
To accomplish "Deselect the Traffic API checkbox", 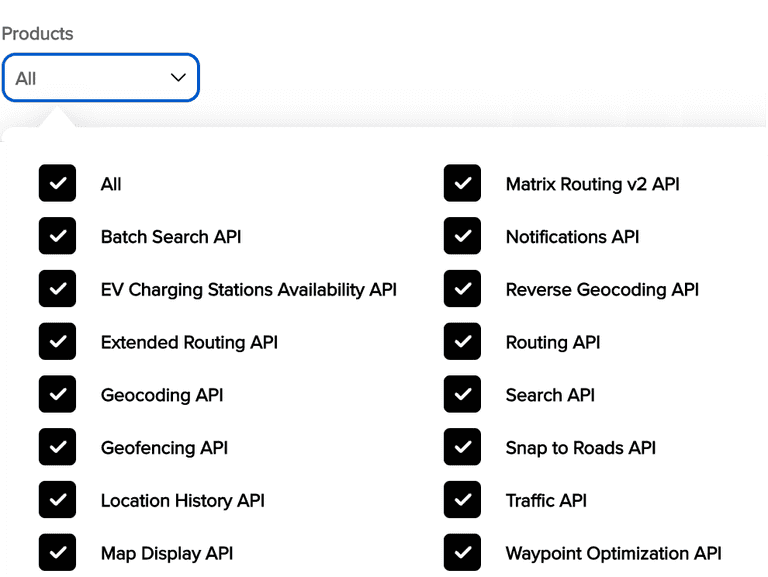I will point(463,500).
